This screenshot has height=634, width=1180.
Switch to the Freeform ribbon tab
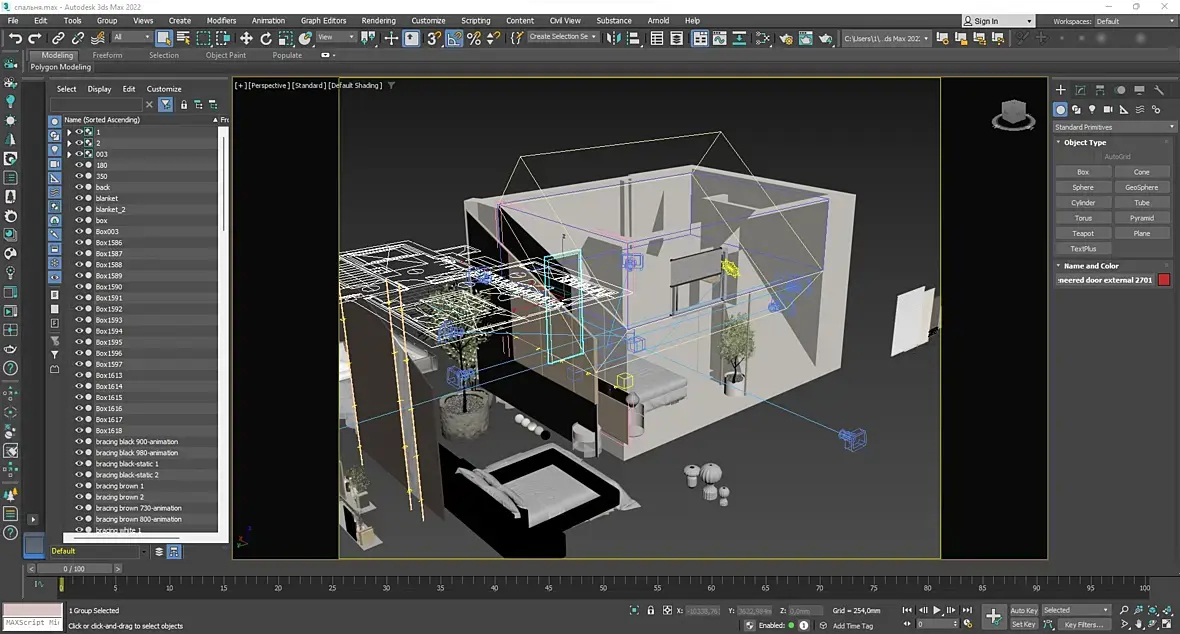click(107, 55)
